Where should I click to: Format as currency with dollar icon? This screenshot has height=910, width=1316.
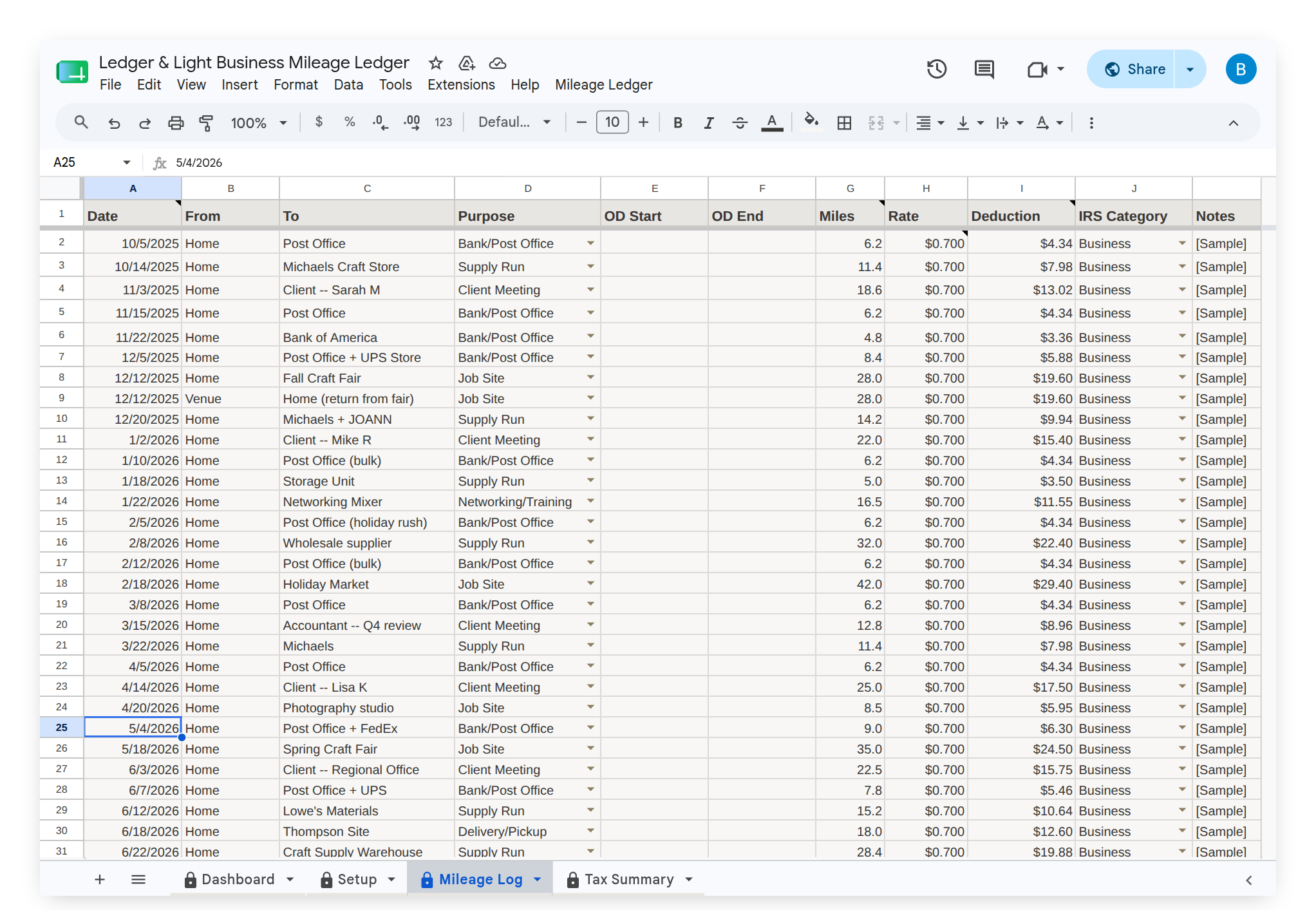(x=319, y=122)
